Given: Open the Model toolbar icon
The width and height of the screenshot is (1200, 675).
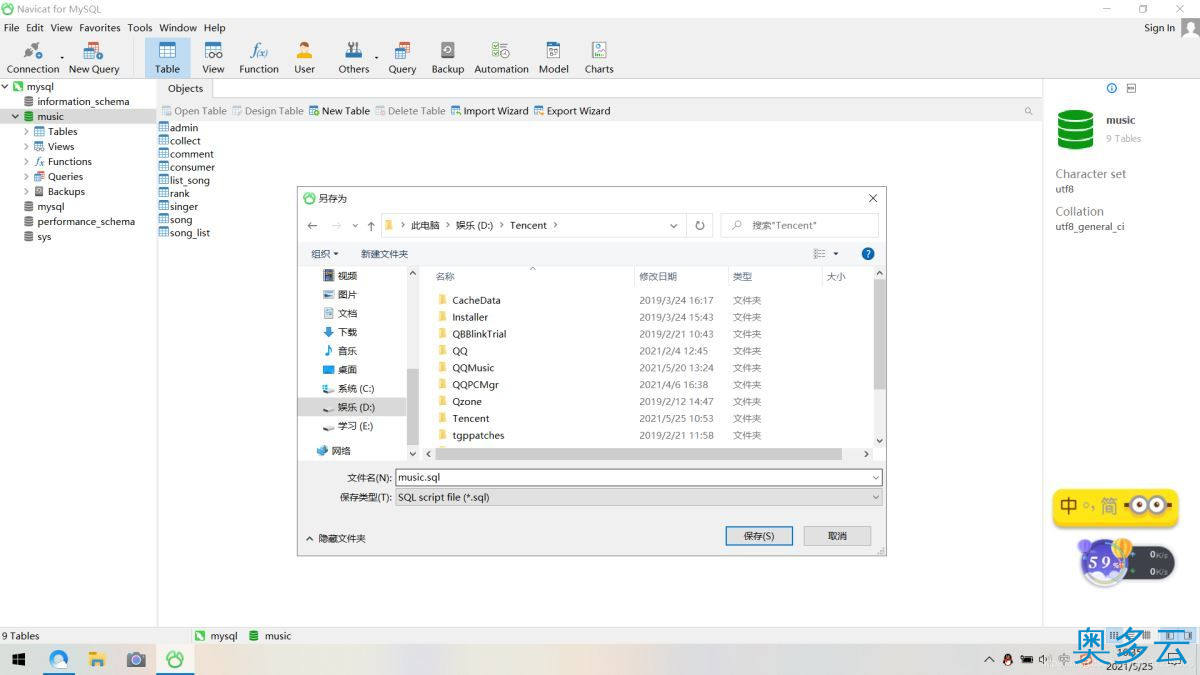Looking at the screenshot, I should tap(553, 58).
